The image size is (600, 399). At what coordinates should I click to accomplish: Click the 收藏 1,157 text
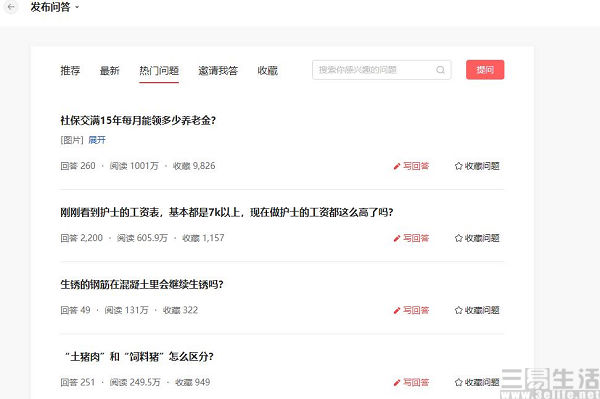click(203, 238)
